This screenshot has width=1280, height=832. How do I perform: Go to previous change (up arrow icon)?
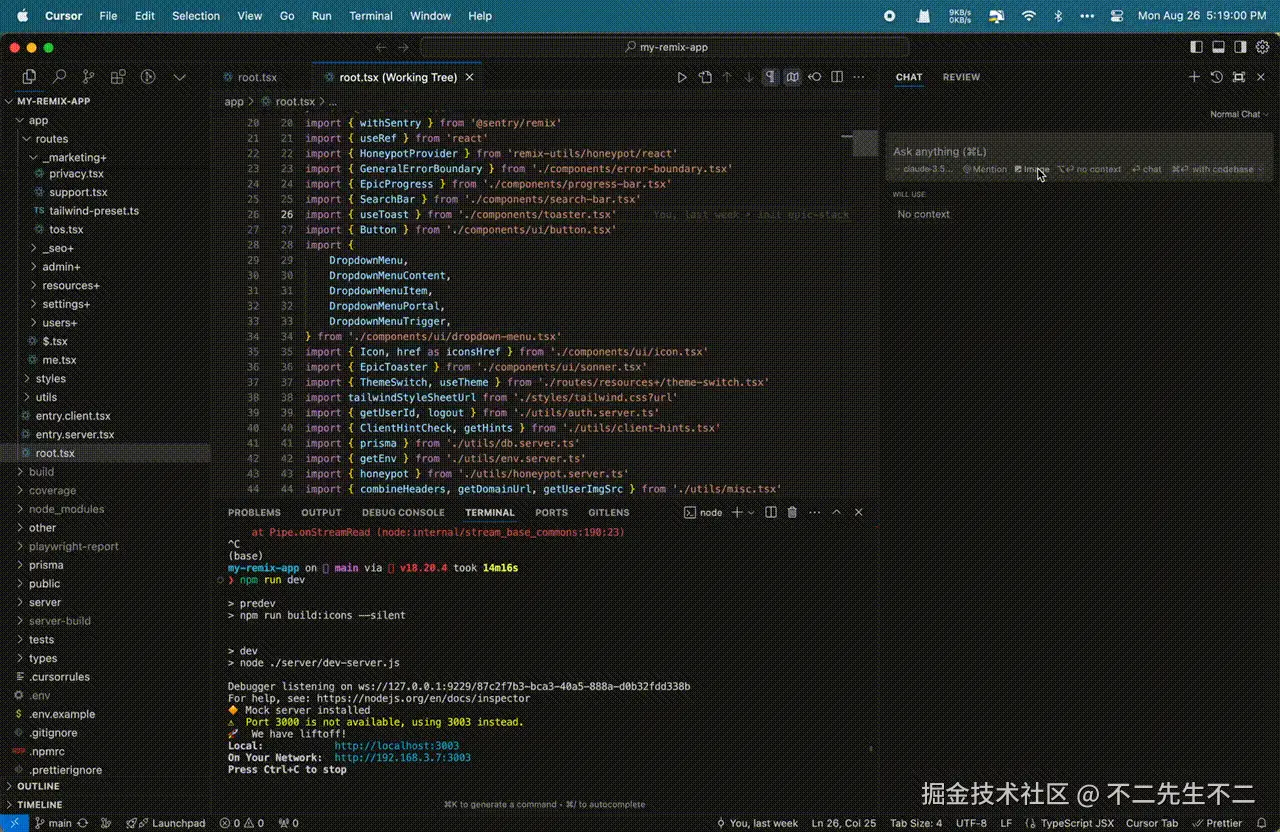point(727,77)
